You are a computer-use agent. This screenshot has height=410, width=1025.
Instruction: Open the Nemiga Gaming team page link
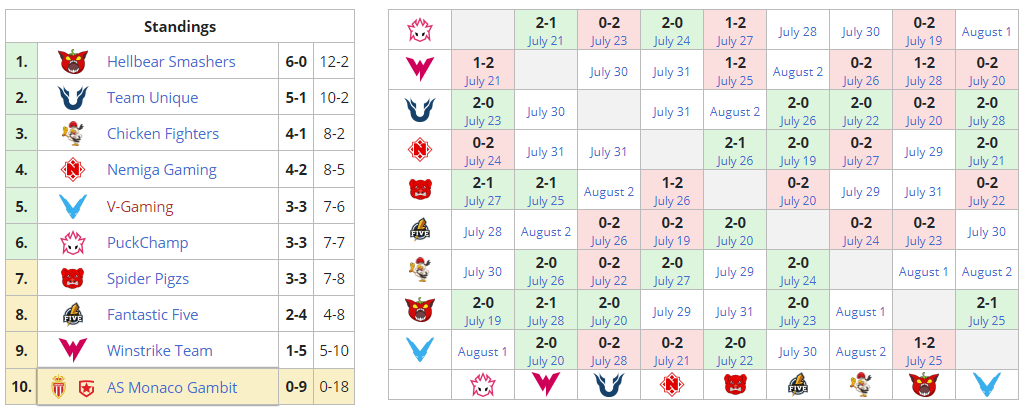click(x=162, y=170)
